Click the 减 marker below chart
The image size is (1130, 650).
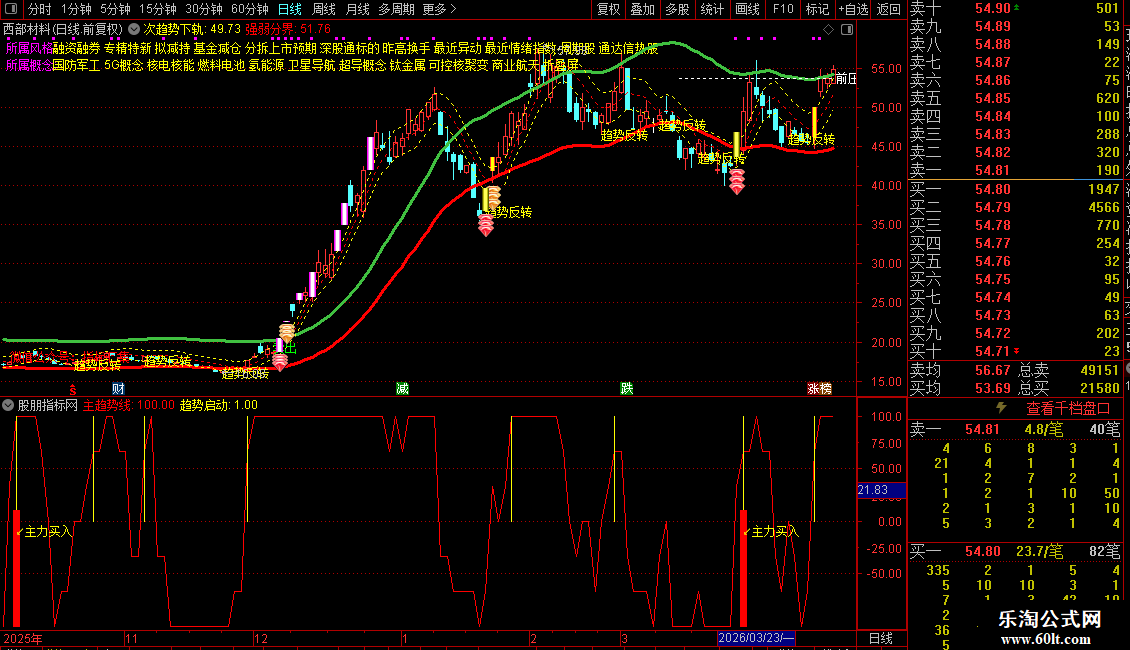coord(402,389)
